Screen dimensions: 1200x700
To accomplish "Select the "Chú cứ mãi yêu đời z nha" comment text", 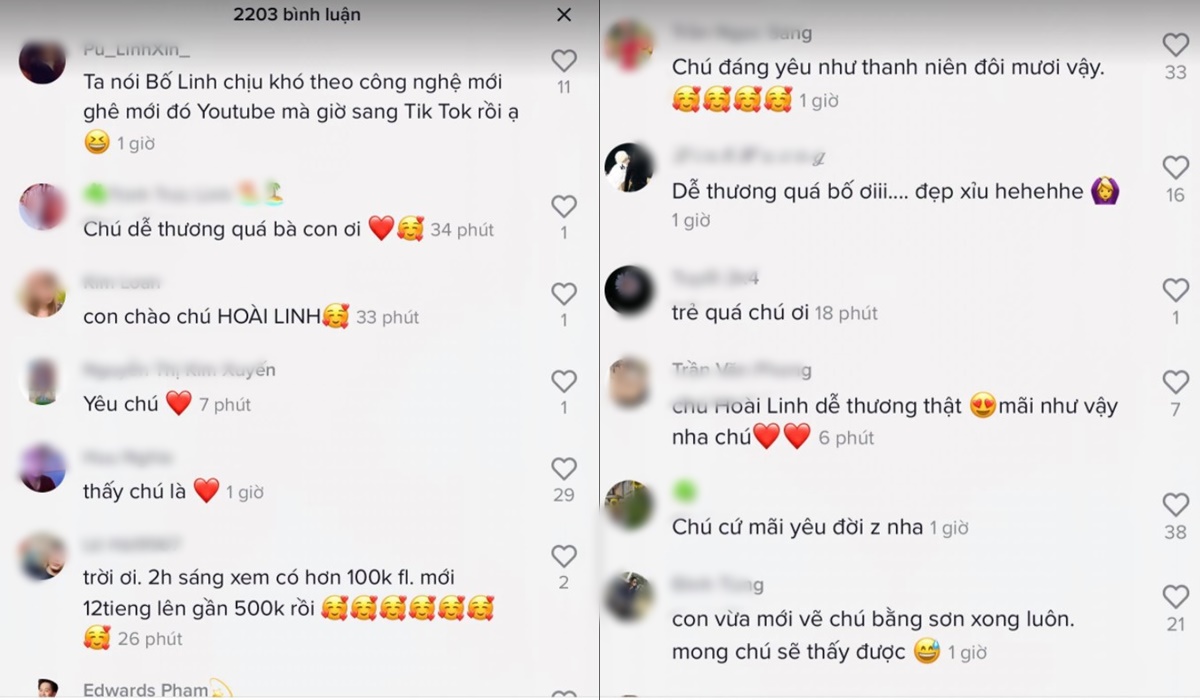I will (797, 527).
